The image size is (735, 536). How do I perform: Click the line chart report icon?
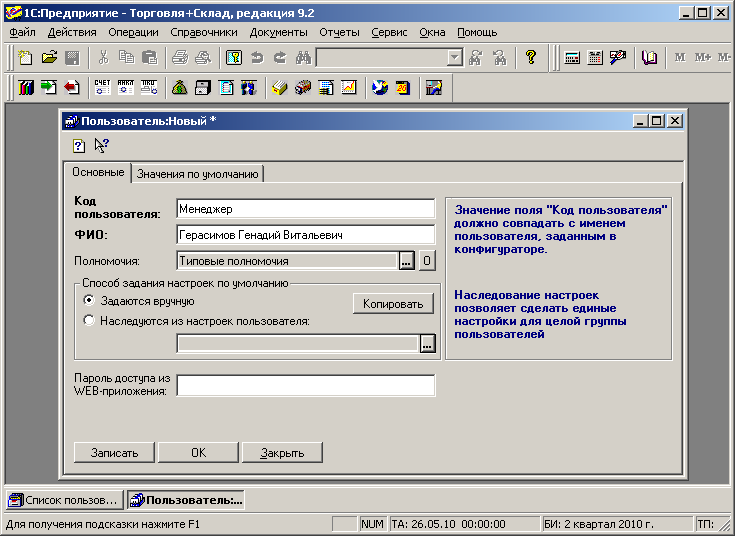click(349, 87)
